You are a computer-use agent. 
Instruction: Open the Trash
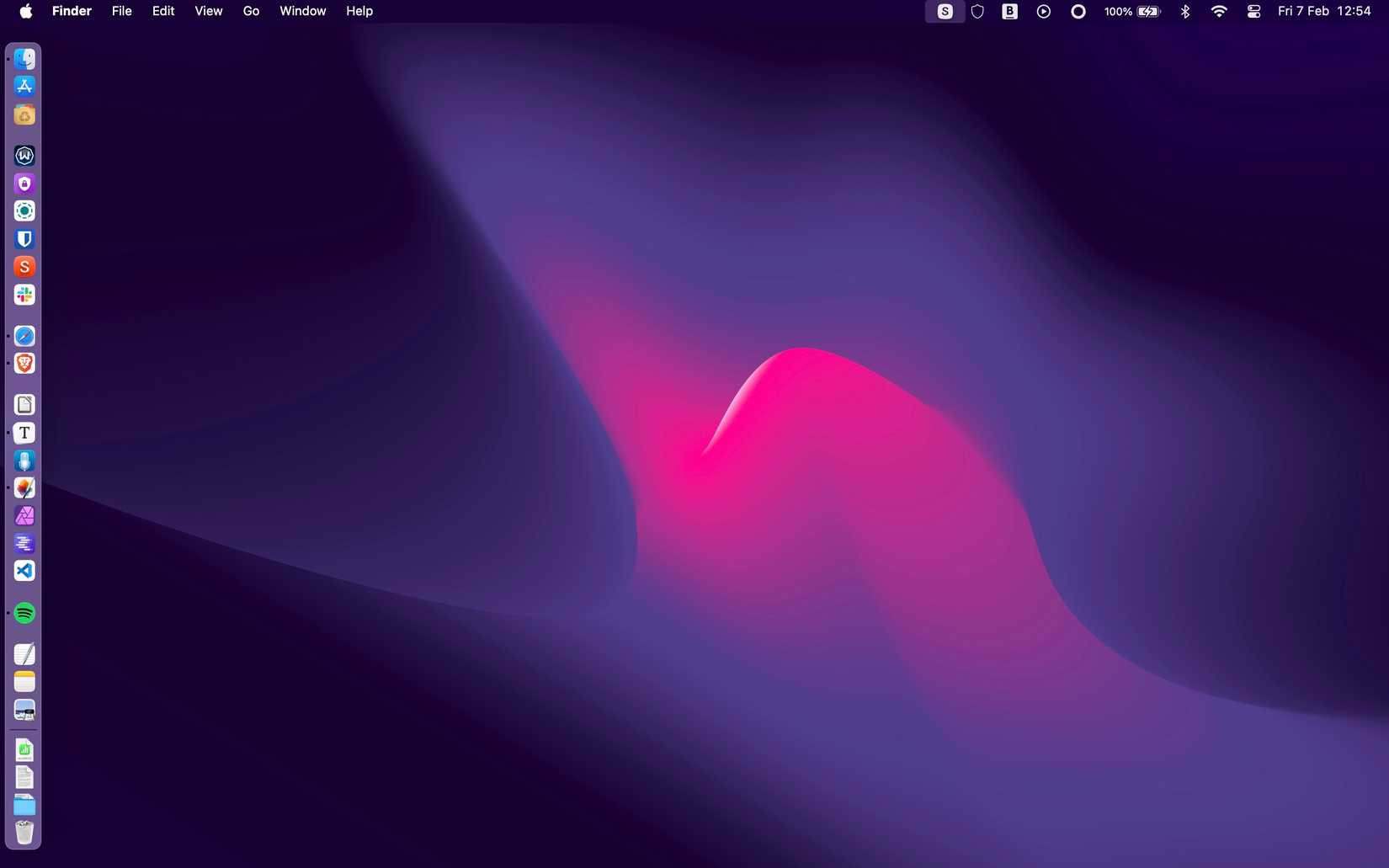pyautogui.click(x=24, y=832)
